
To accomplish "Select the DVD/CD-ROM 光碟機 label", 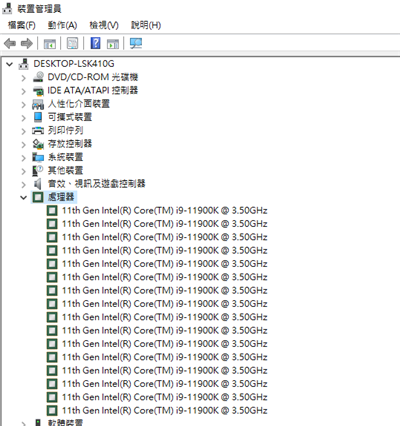I will click(x=93, y=77).
